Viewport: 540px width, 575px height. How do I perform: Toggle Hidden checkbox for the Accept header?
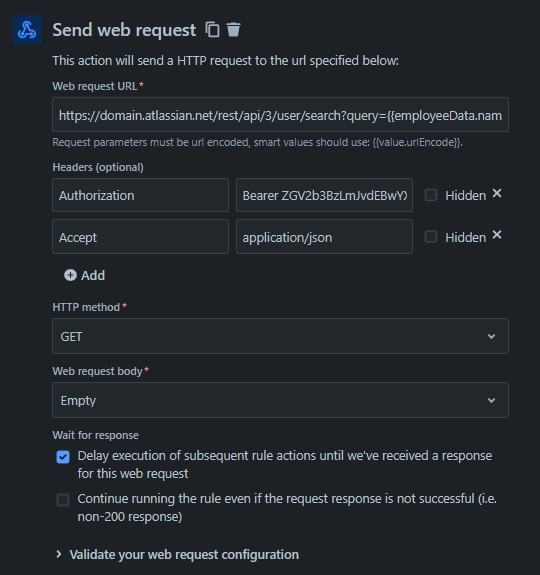point(431,237)
